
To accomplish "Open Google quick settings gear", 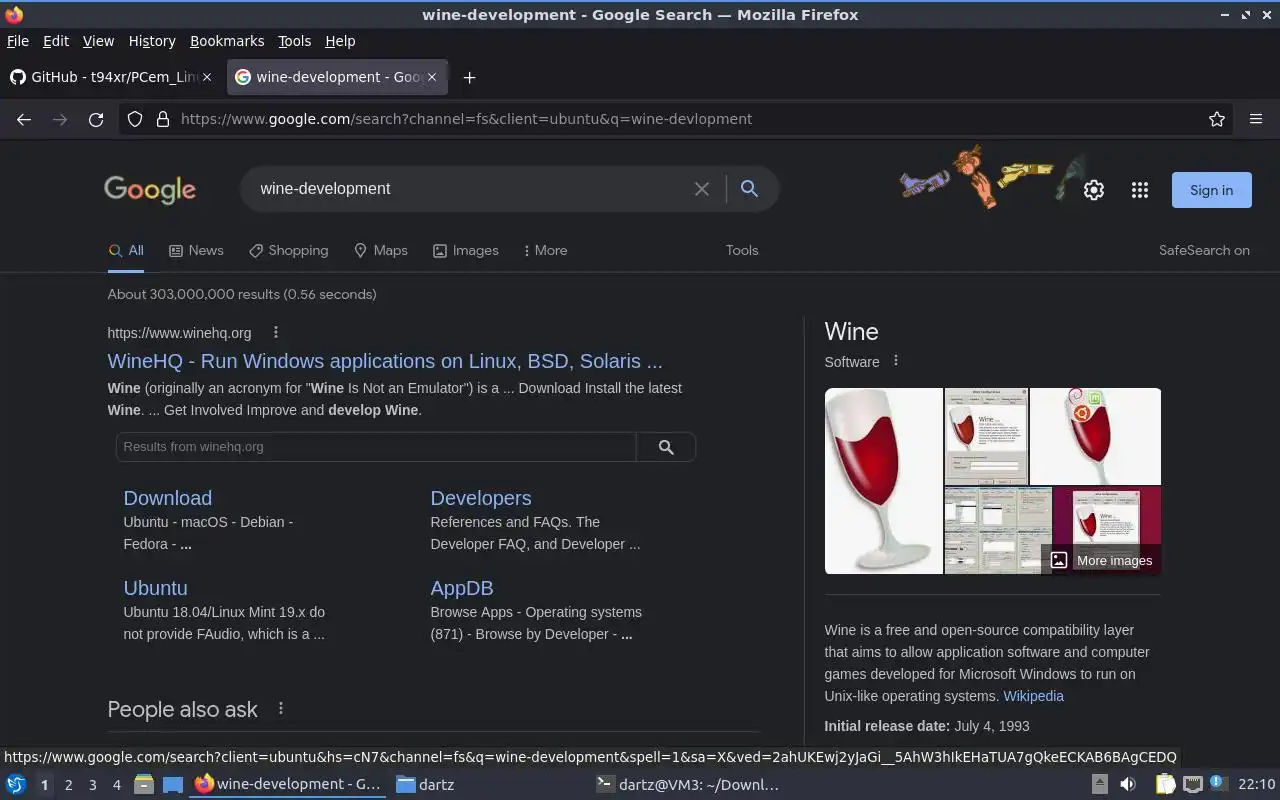I will coord(1094,190).
